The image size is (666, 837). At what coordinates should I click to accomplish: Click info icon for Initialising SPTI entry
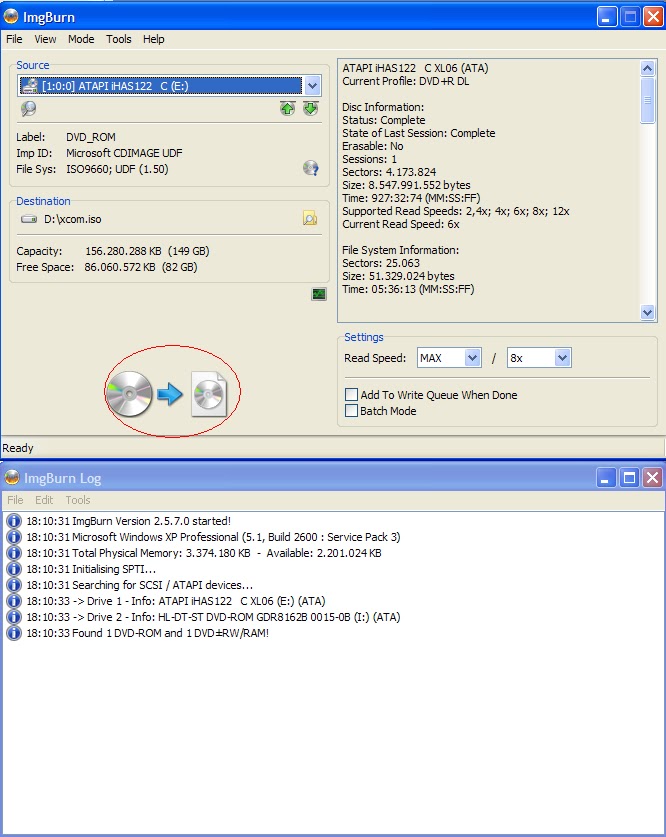click(x=14, y=569)
